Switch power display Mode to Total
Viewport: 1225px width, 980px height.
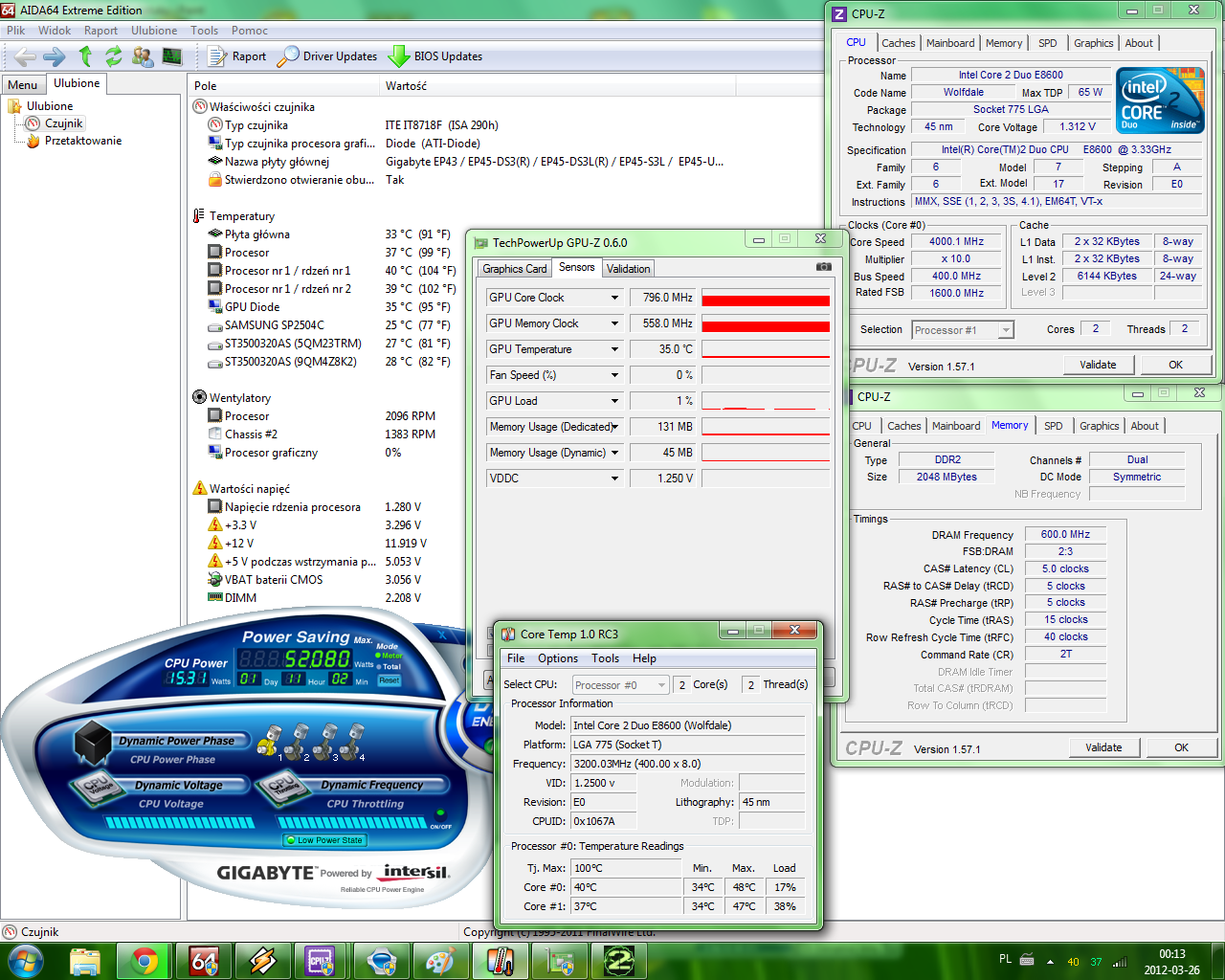coord(383,667)
